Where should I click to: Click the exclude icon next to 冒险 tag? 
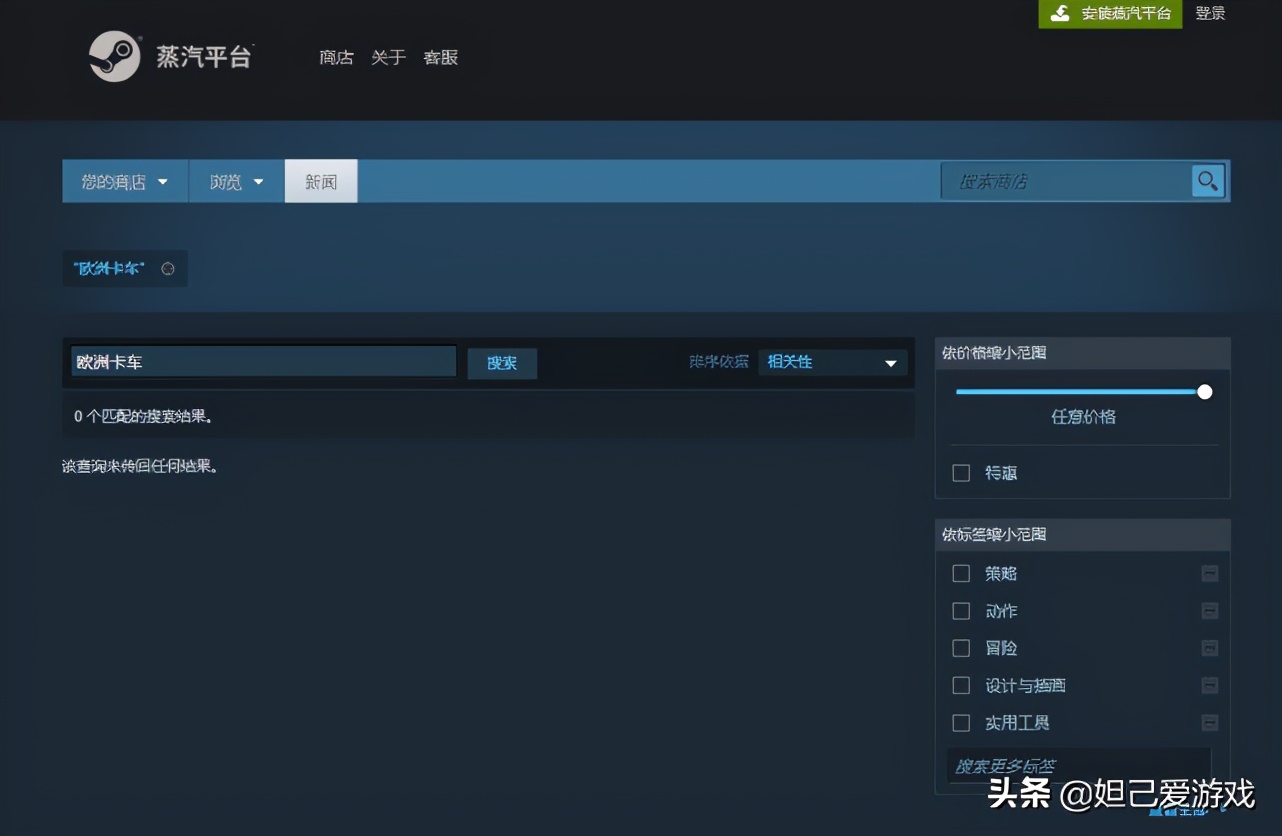pyautogui.click(x=1210, y=648)
